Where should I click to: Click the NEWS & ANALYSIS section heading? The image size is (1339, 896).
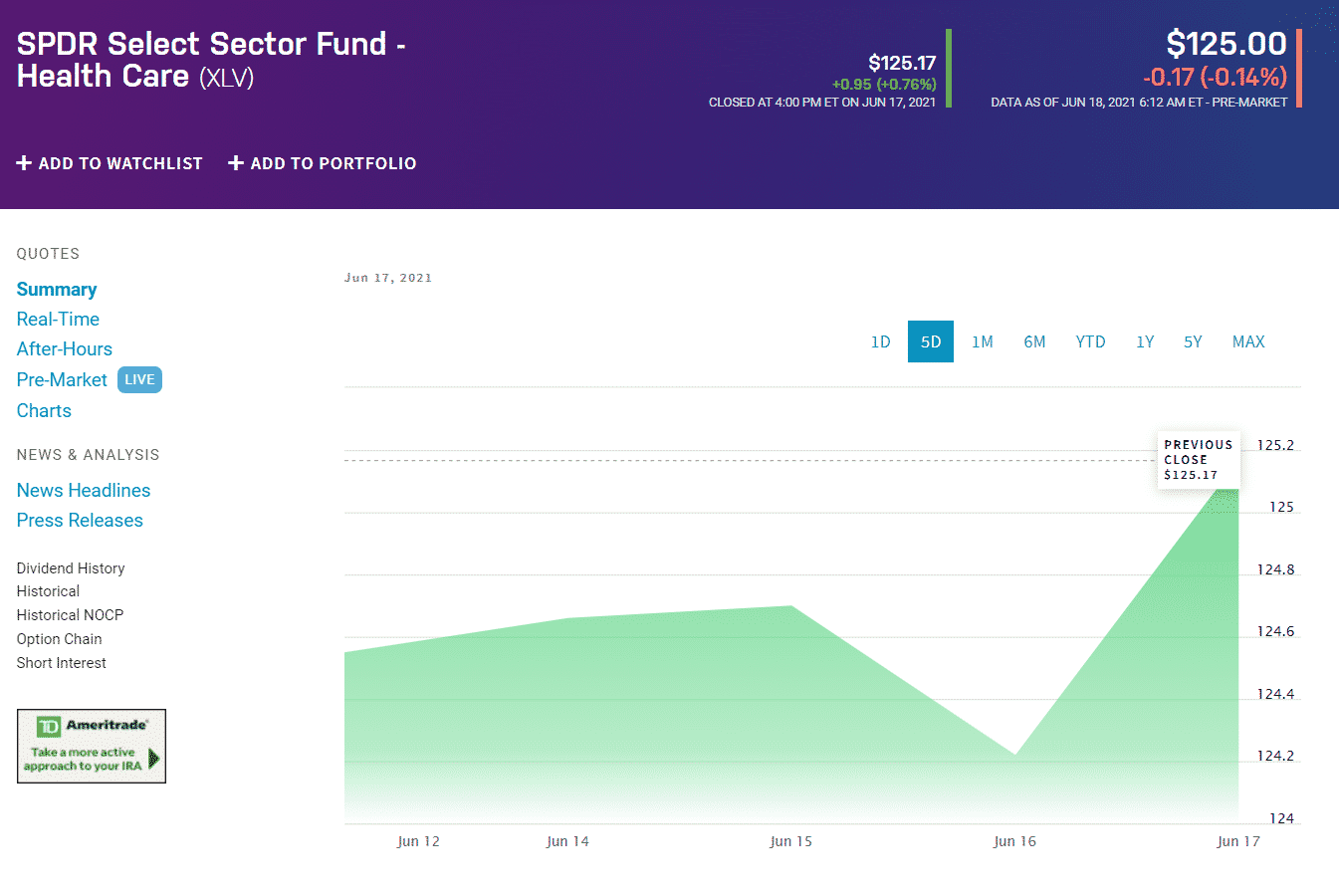88,455
